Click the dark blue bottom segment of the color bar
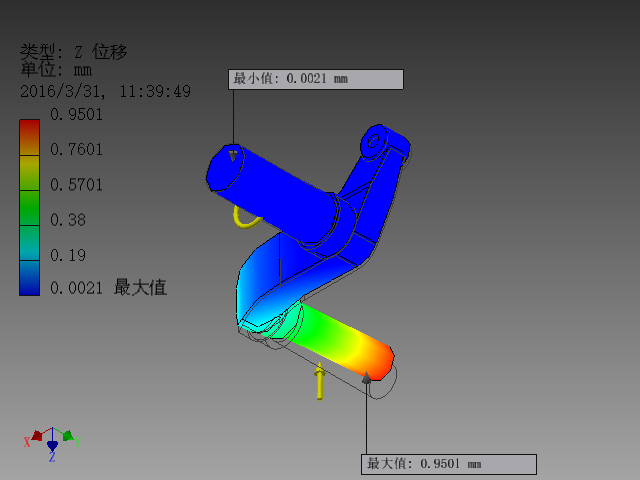Viewport: 640px width, 480px height. (x=29, y=278)
